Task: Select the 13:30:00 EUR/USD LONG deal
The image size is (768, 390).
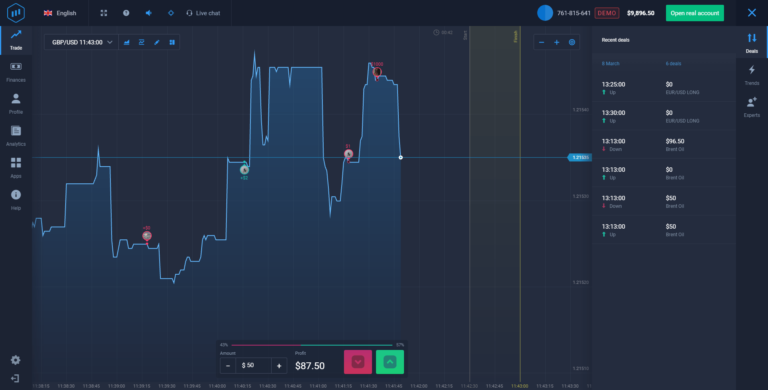Action: click(664, 116)
